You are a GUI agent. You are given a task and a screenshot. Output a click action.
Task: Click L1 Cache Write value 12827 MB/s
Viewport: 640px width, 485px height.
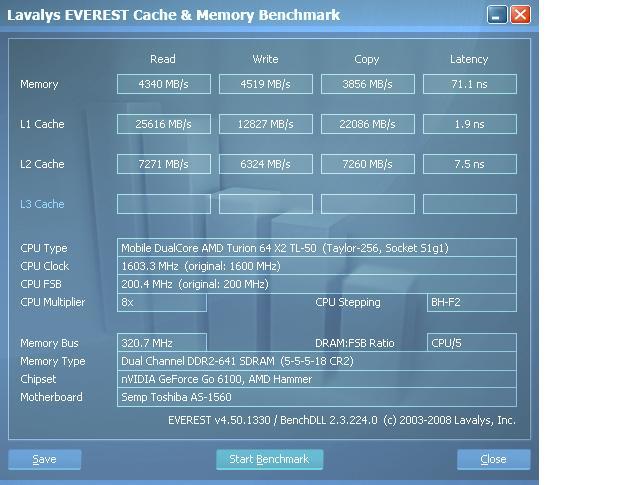point(266,124)
